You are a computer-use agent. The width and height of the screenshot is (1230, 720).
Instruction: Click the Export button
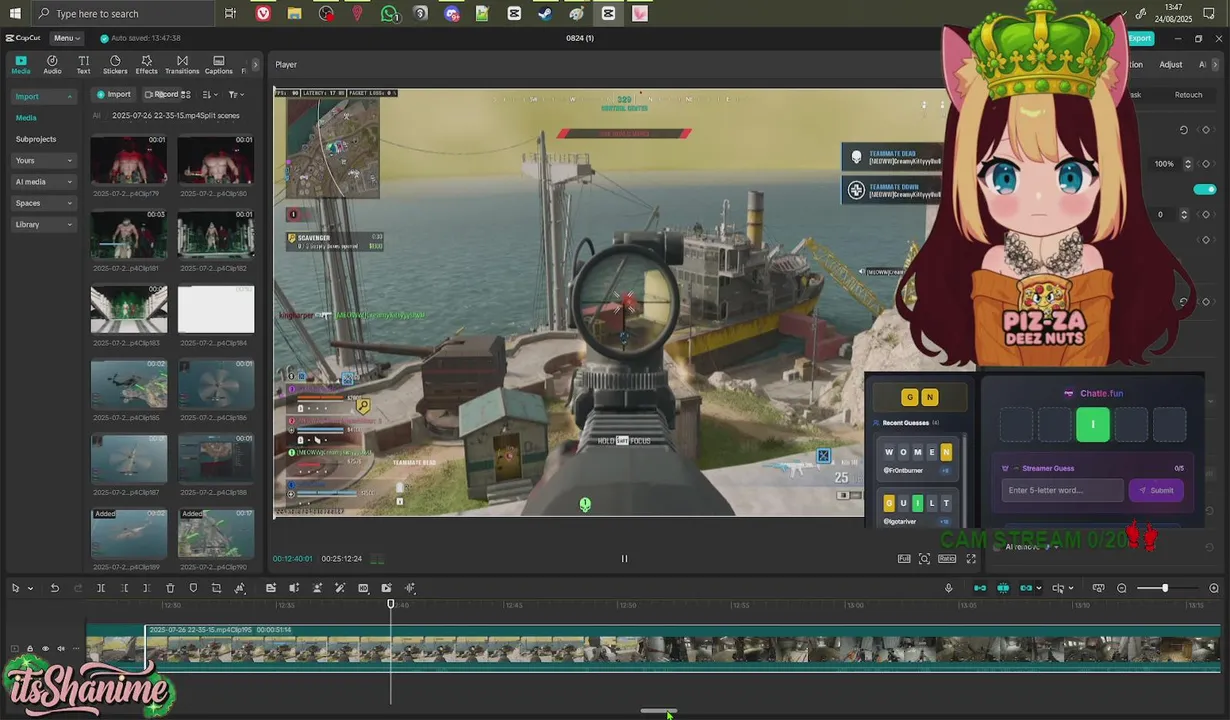pyautogui.click(x=1140, y=38)
